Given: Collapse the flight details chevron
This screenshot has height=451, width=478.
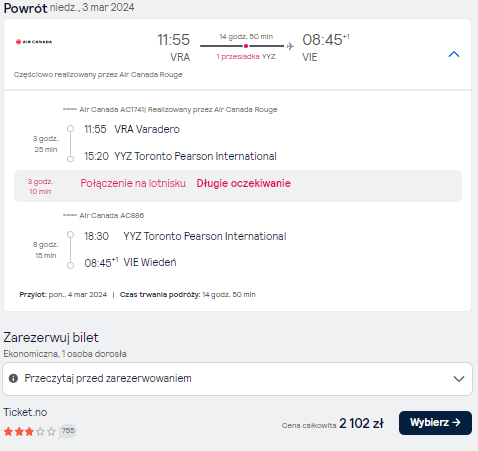Looking at the screenshot, I should pyautogui.click(x=454, y=54).
